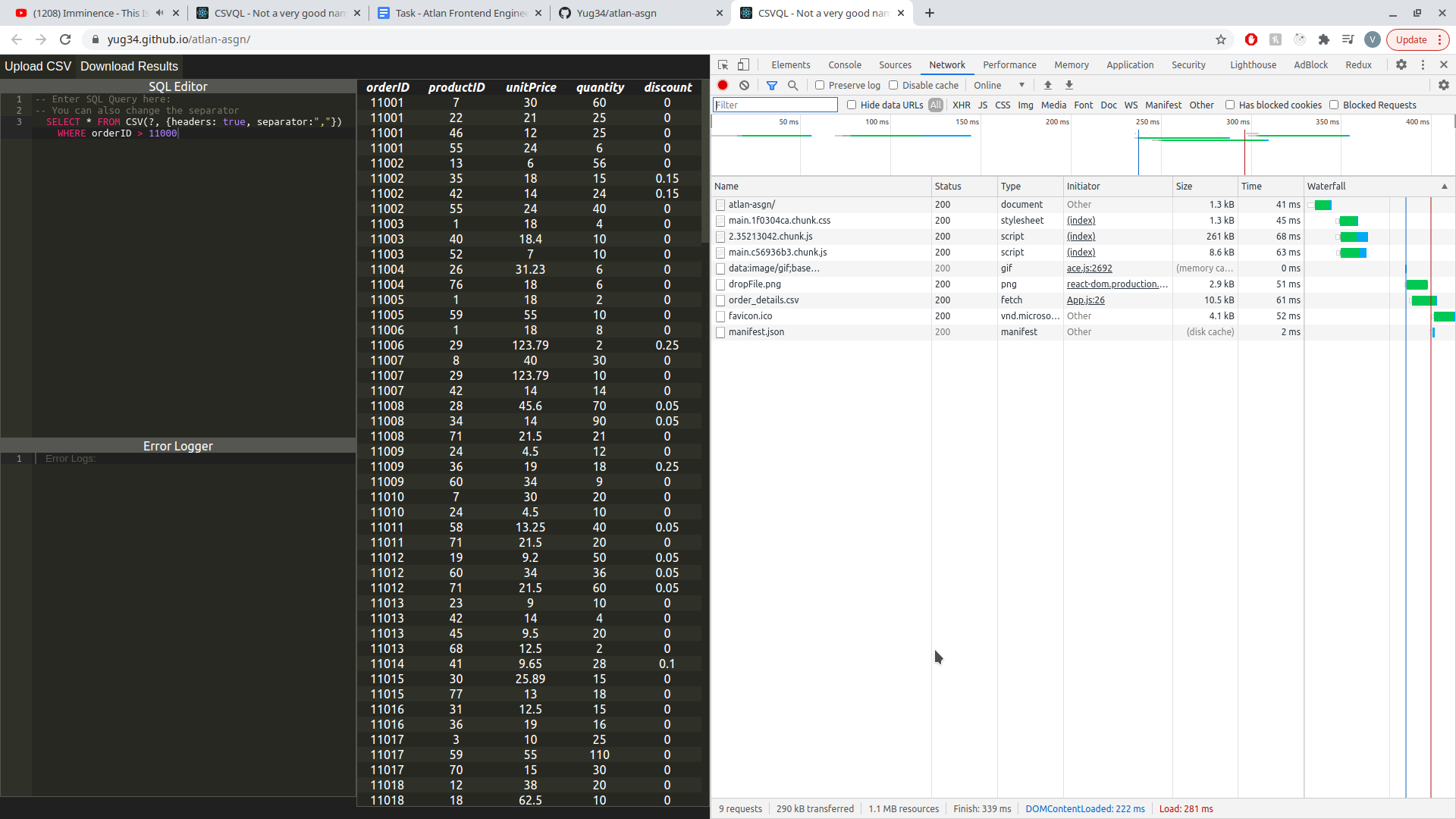This screenshot has width=1456, height=819.
Task: Click the export HAR download arrow icon
Action: pyautogui.click(x=1068, y=85)
